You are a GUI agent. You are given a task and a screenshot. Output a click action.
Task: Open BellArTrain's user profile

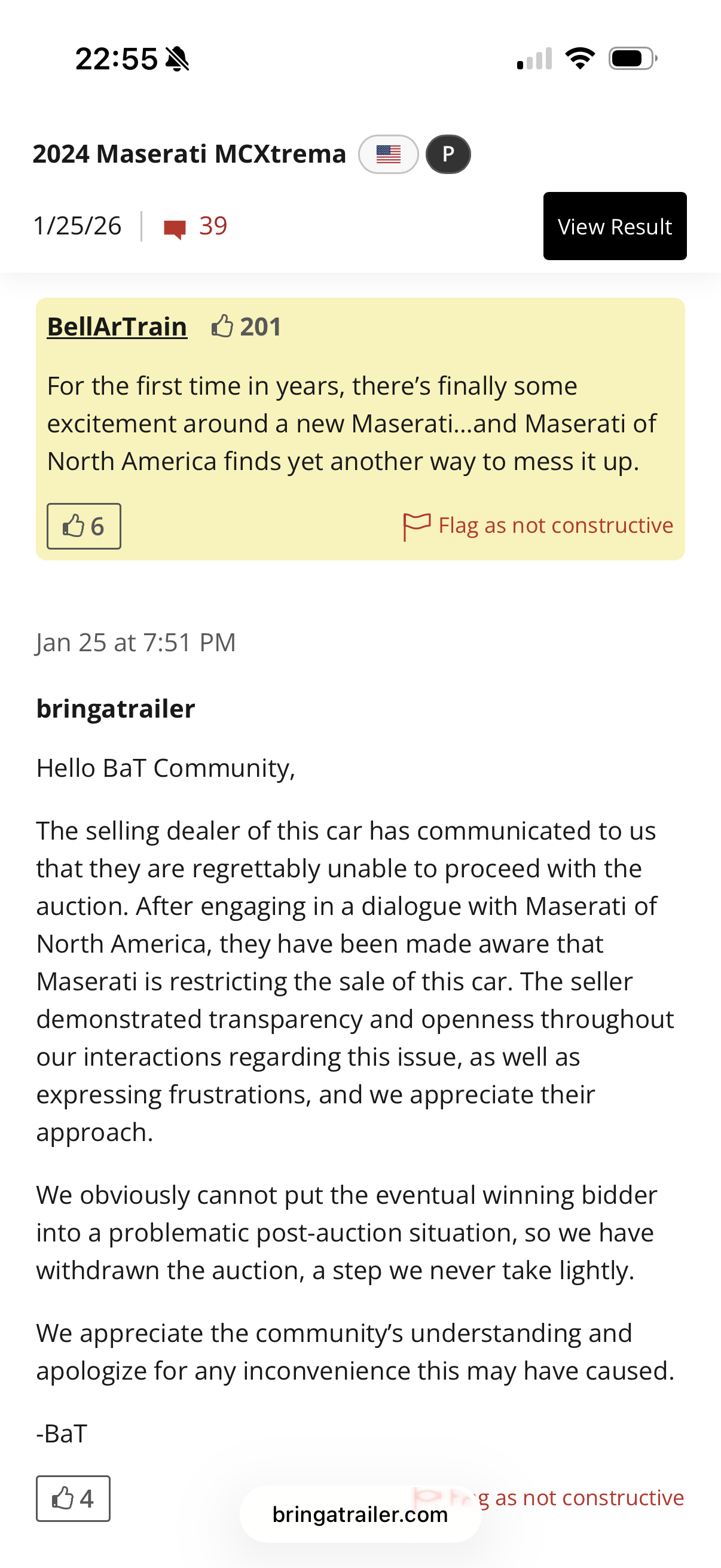tap(117, 327)
